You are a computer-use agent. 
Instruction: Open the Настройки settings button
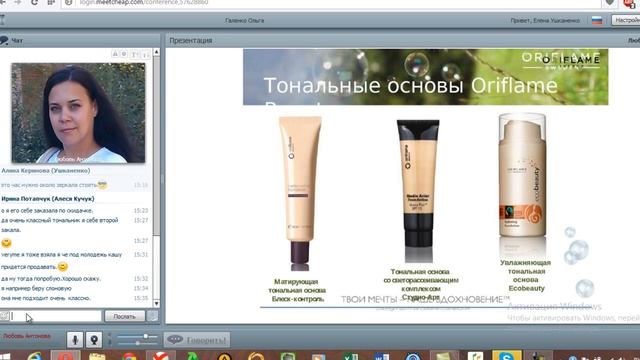(x=626, y=20)
